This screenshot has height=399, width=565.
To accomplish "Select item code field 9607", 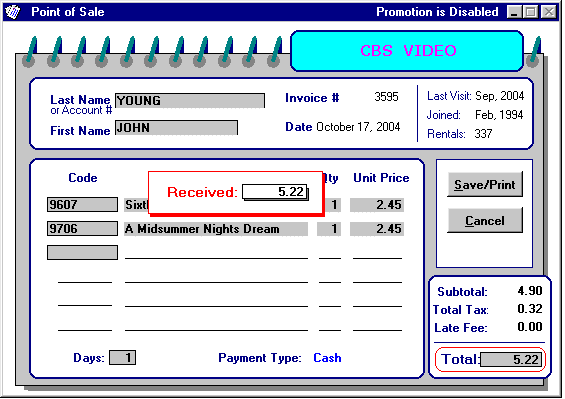I will 82,204.
